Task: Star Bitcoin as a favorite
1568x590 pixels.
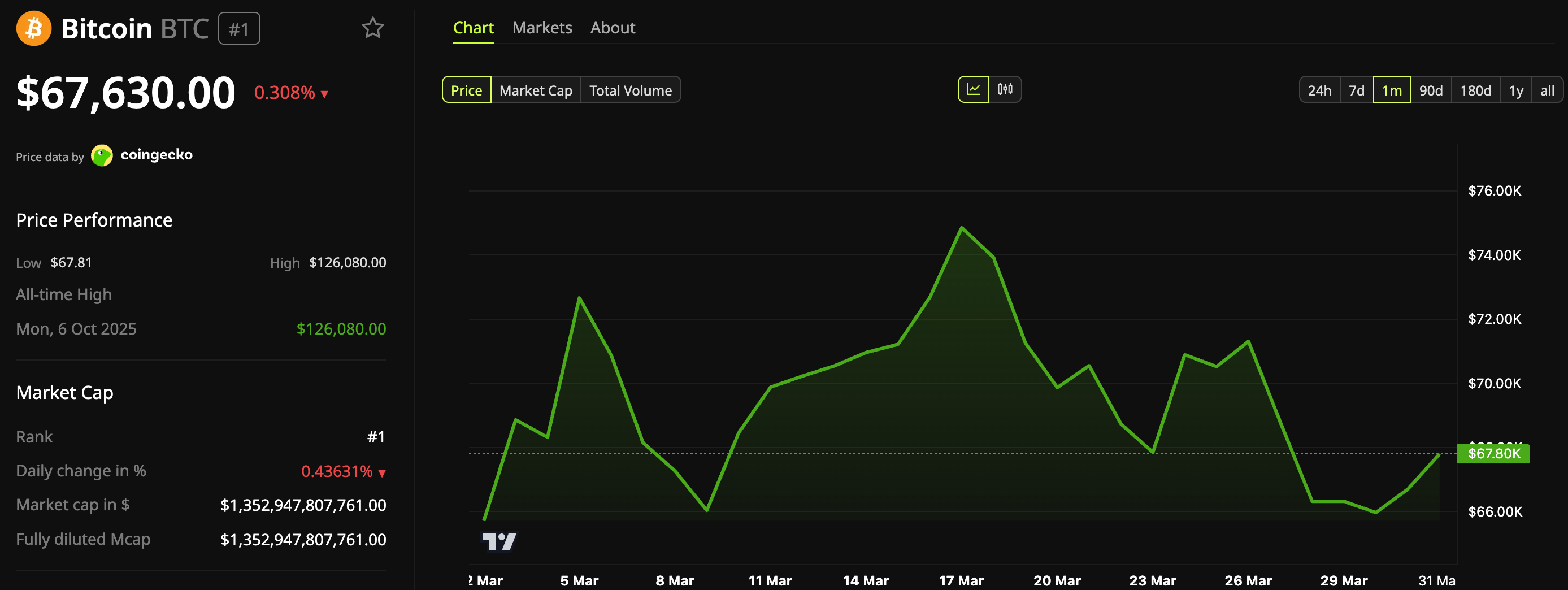Action: [372, 27]
